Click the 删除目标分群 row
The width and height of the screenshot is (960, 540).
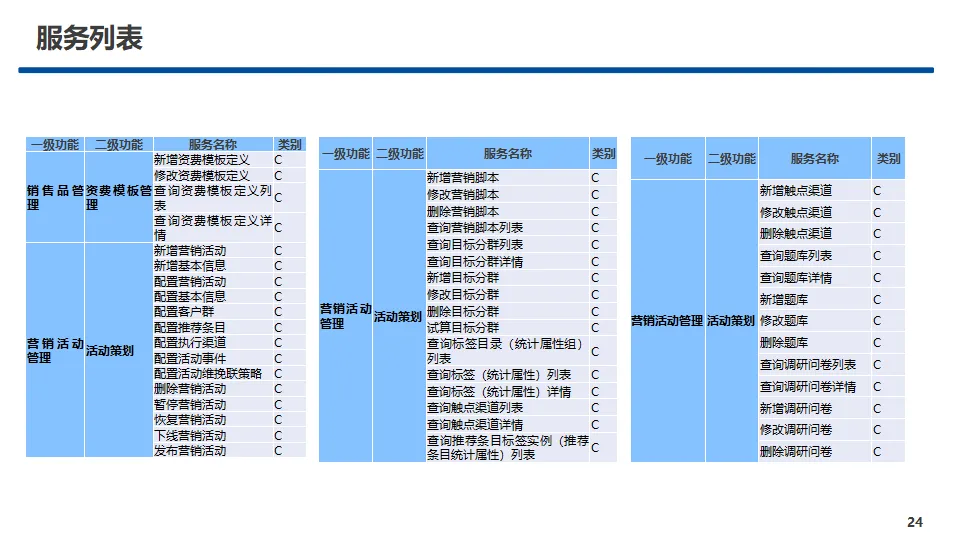click(x=508, y=311)
